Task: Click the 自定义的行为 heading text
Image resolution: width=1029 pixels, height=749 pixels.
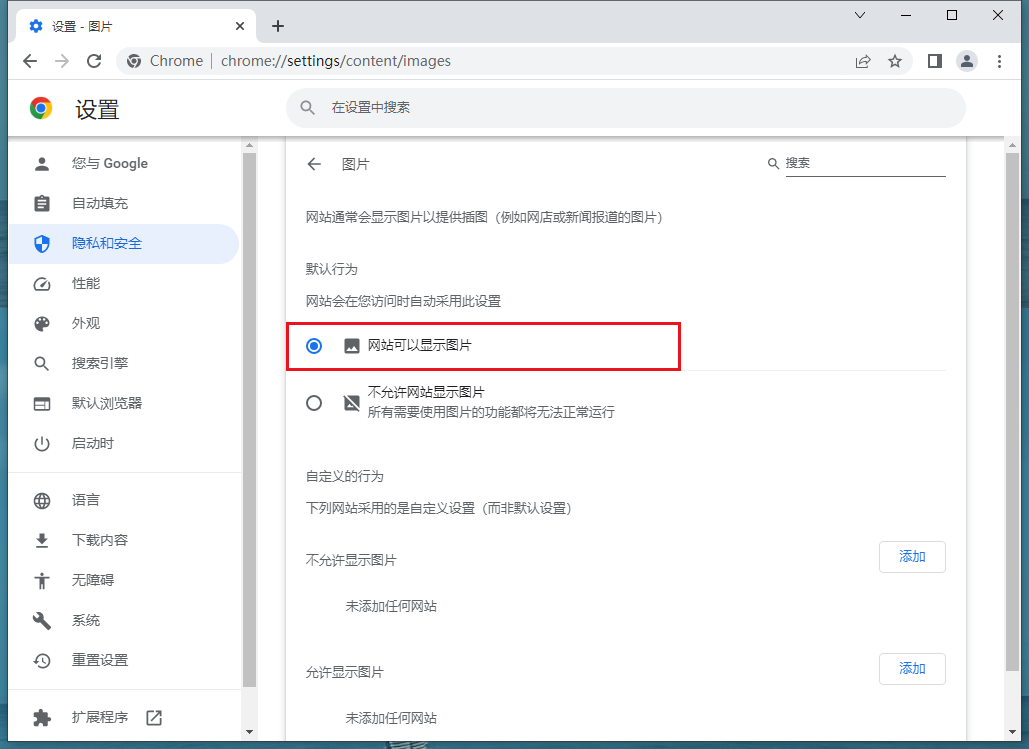Action: click(x=345, y=476)
